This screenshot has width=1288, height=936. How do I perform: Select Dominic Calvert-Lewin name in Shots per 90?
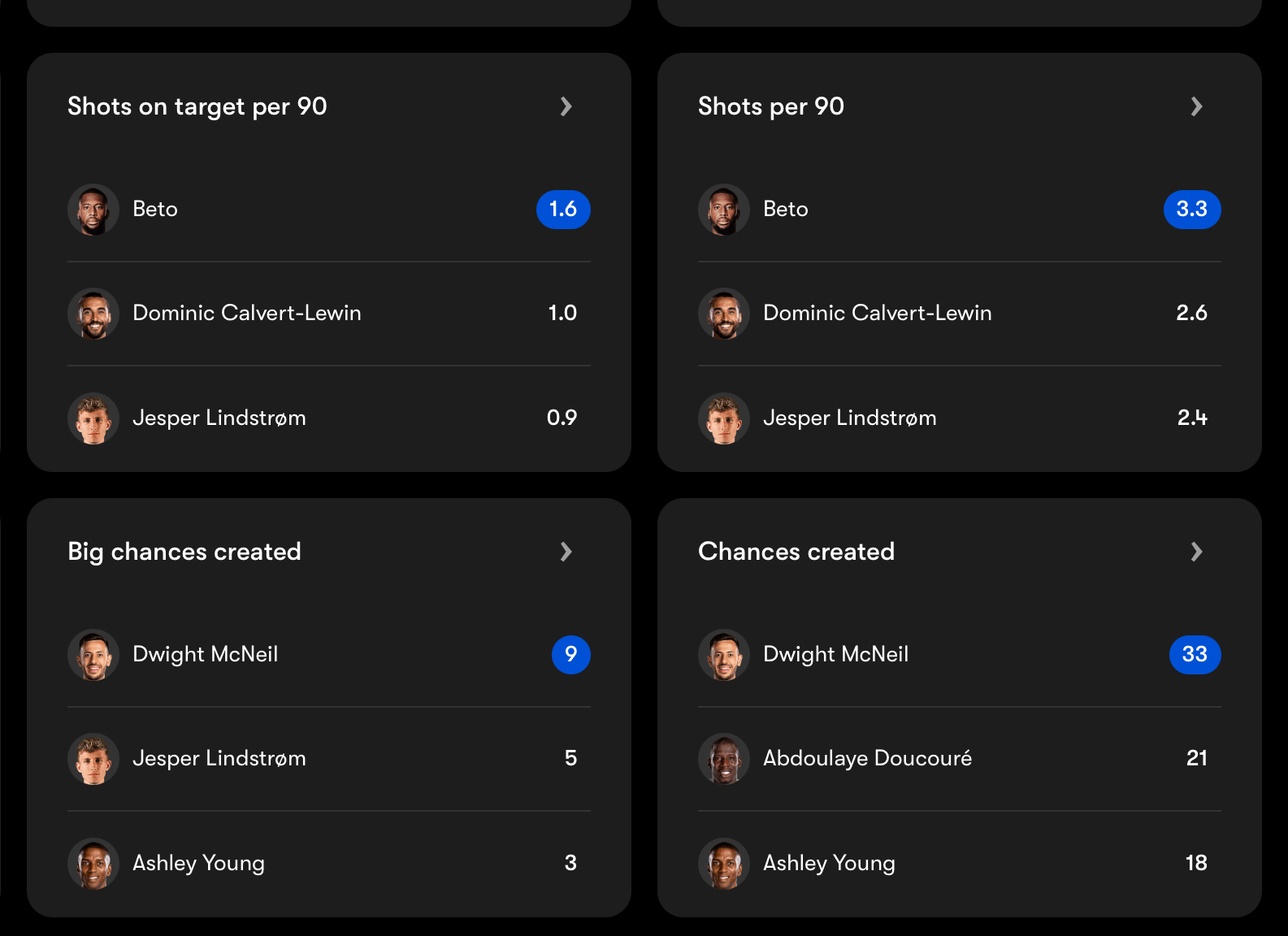[878, 313]
